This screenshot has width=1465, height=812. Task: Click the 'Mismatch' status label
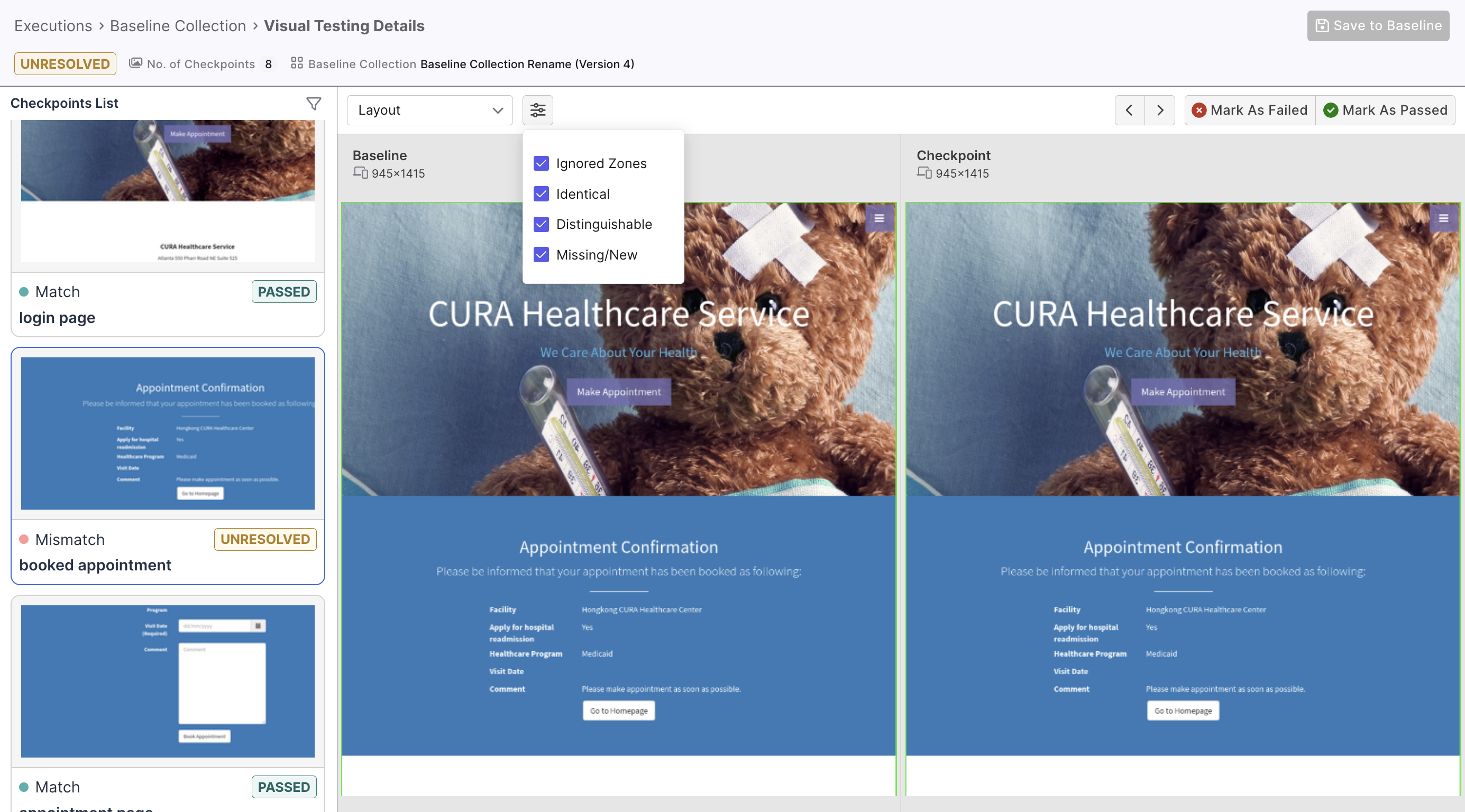point(70,540)
